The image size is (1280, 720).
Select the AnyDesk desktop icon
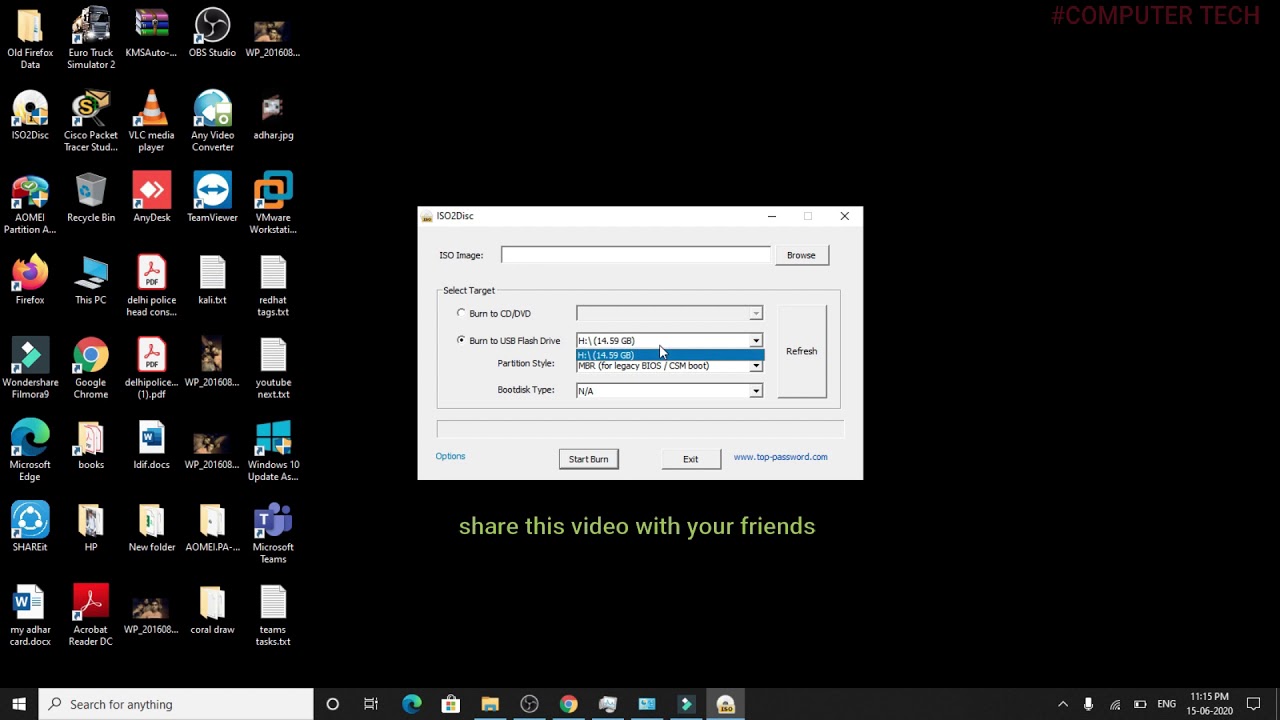pos(151,198)
